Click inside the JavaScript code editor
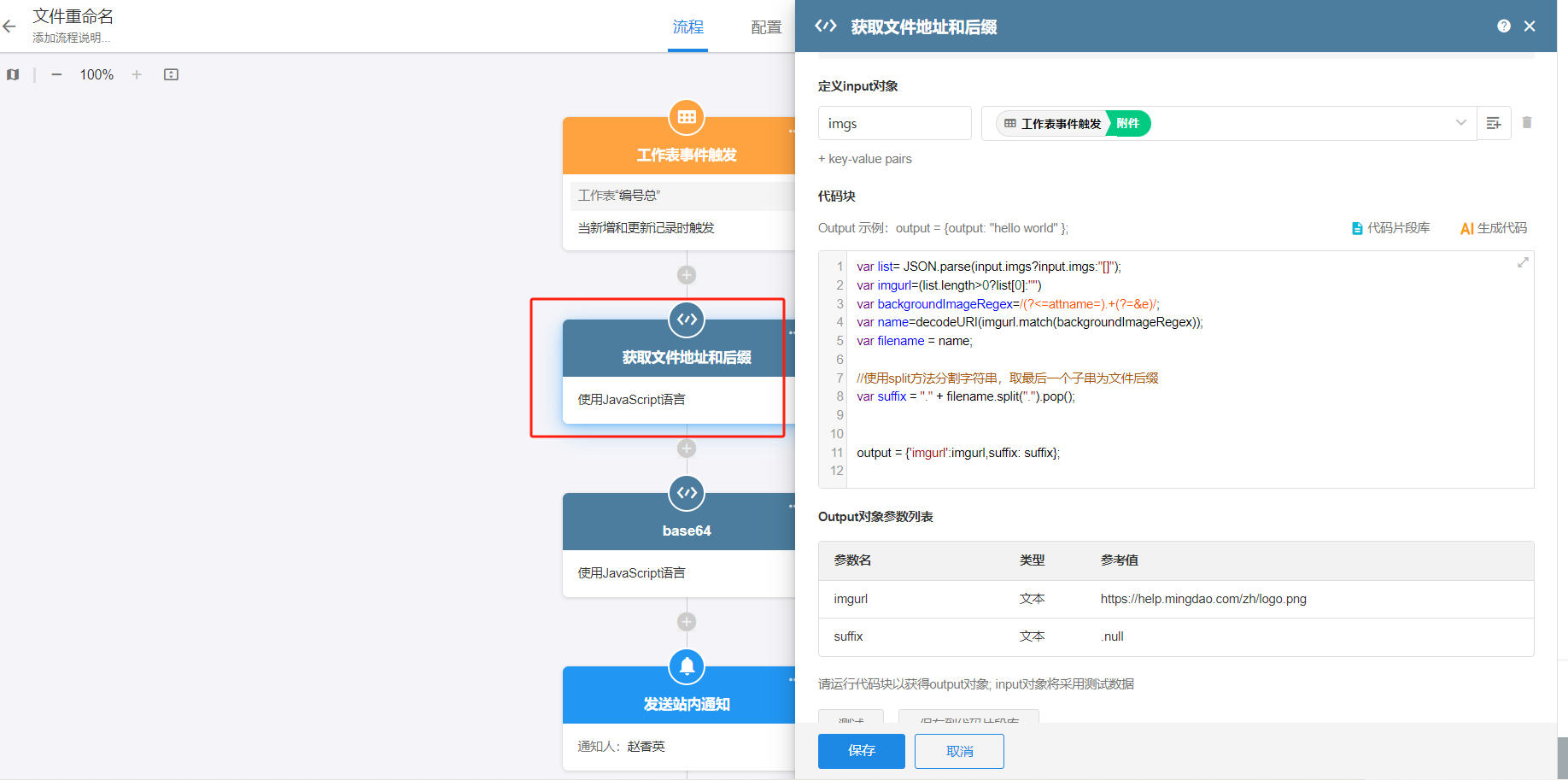The height and width of the screenshot is (780, 1568). [1190, 369]
